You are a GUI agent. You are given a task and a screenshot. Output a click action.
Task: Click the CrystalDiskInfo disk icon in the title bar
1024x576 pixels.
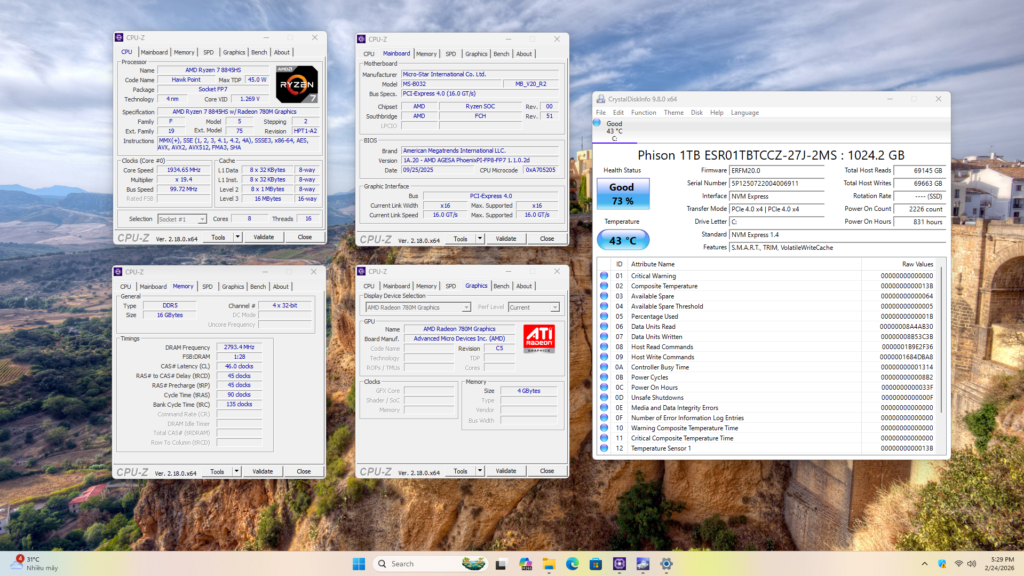(x=599, y=99)
